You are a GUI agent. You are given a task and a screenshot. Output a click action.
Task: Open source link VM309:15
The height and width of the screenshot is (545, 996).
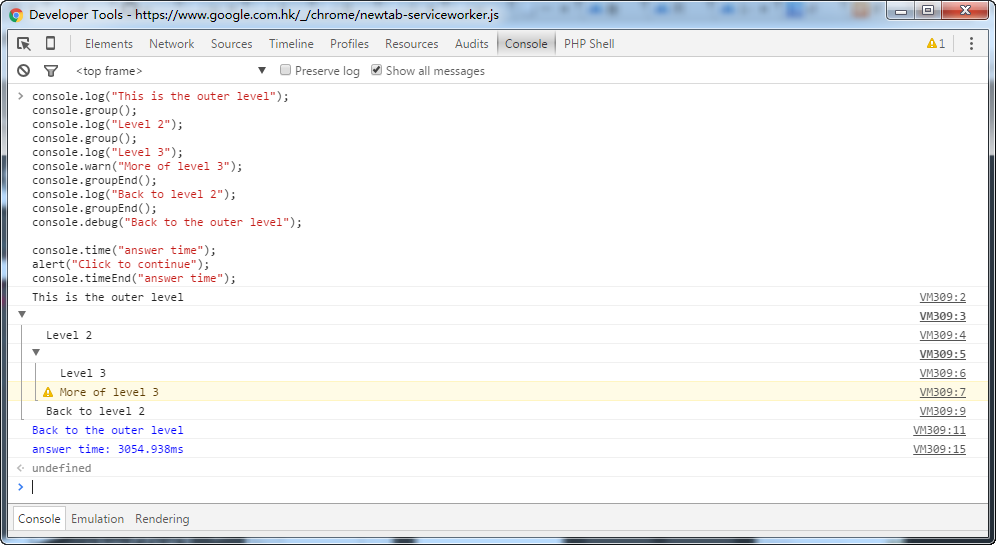click(939, 450)
